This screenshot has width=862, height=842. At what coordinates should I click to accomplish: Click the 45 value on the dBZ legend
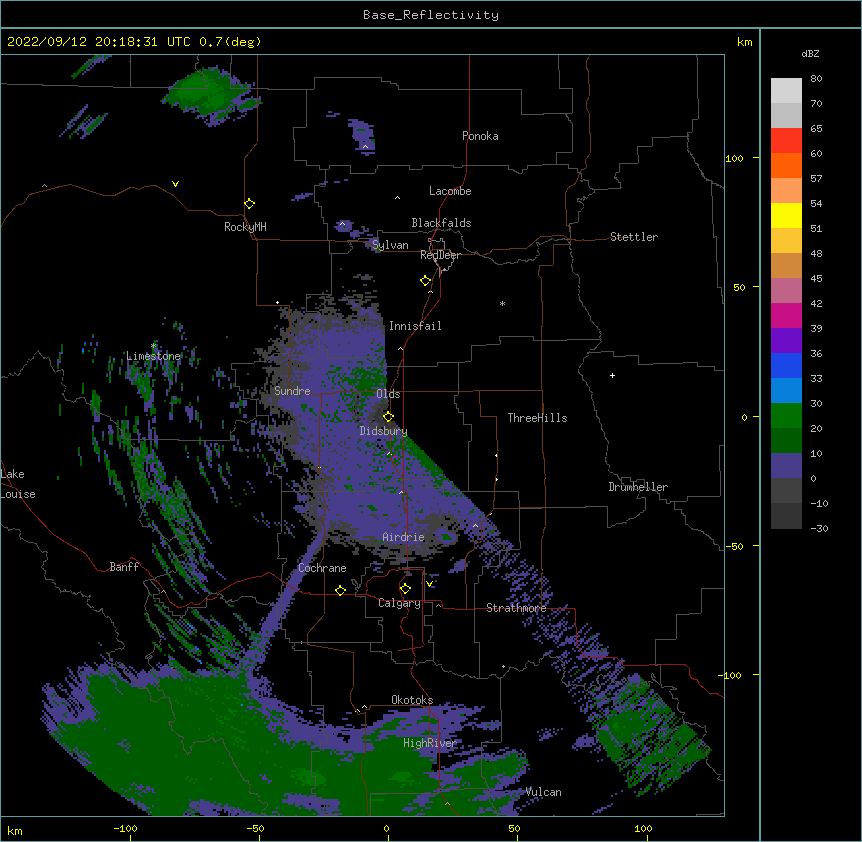[816, 279]
